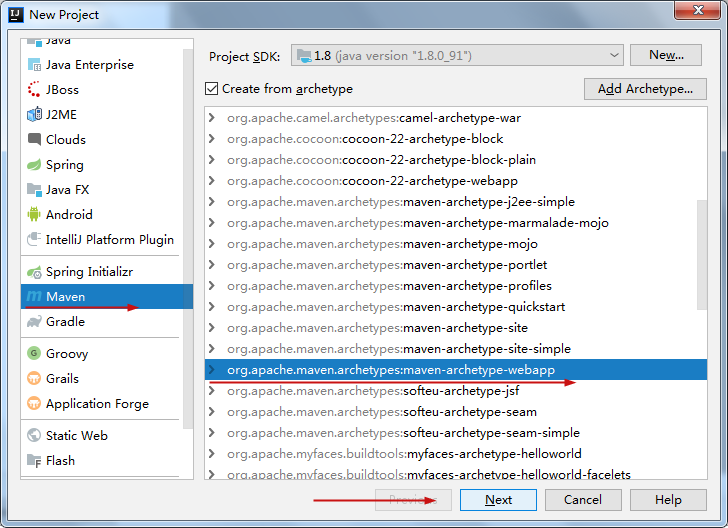
Task: Click the Groovy green G icon
Action: (x=34, y=353)
